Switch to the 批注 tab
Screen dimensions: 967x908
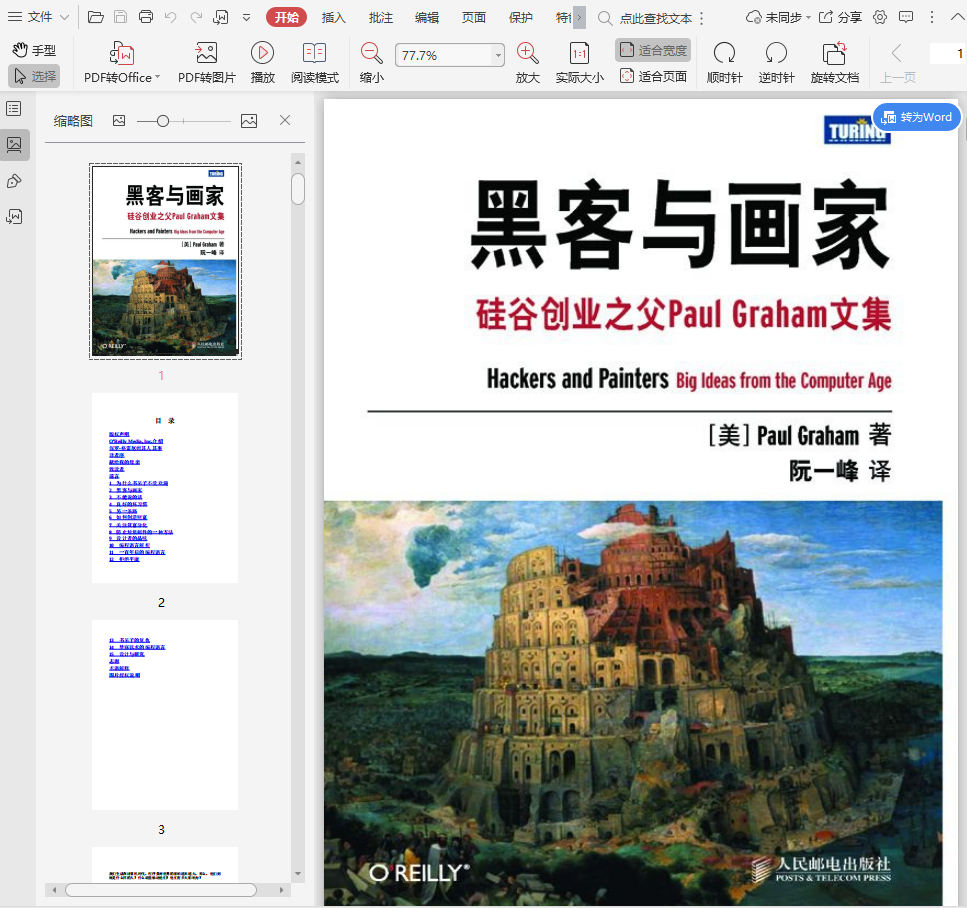click(x=381, y=17)
